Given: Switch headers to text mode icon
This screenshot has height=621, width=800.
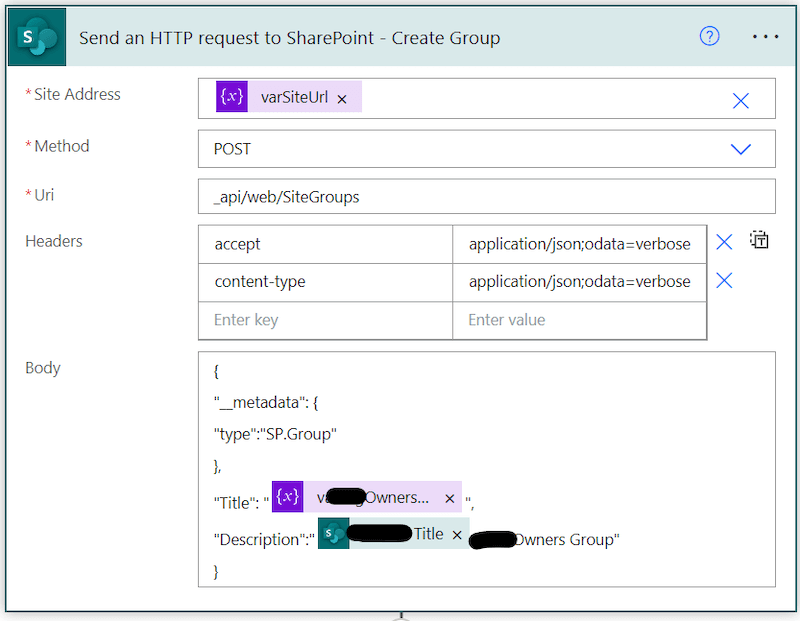Looking at the screenshot, I should click(759, 239).
